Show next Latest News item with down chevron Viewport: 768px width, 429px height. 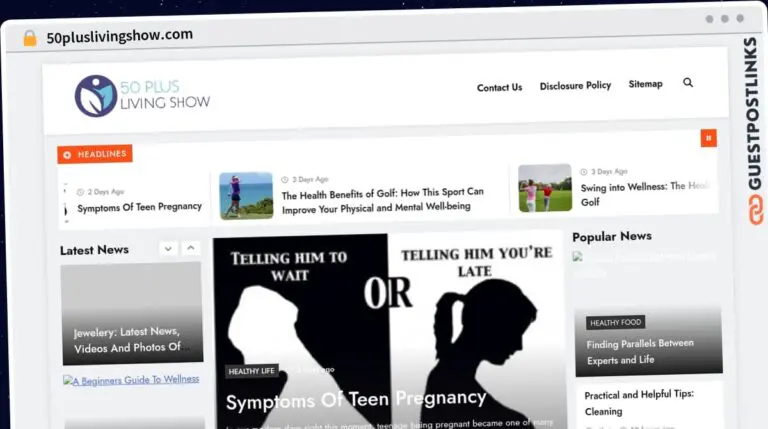[x=168, y=249]
